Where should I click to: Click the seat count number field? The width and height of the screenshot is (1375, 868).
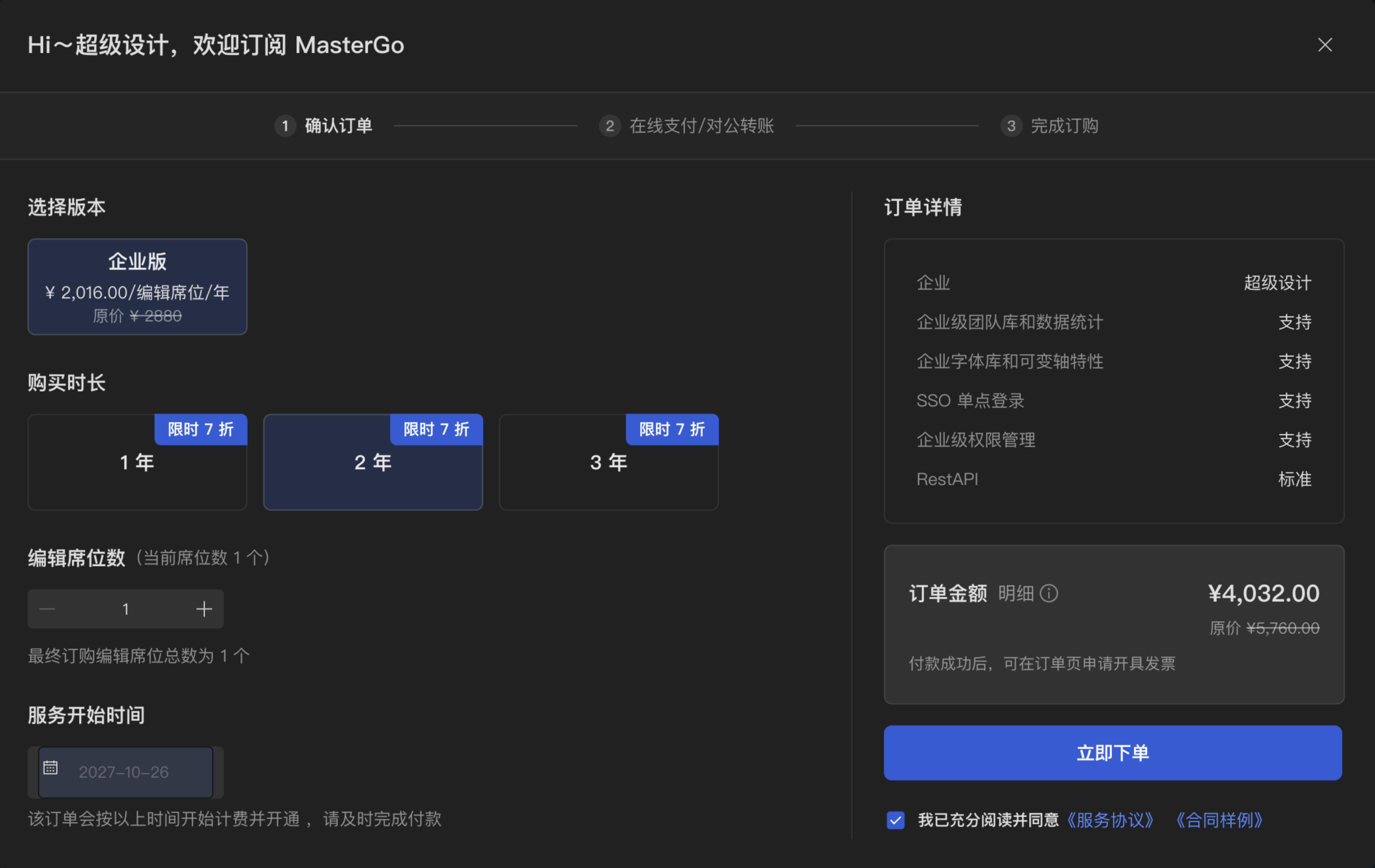point(126,609)
